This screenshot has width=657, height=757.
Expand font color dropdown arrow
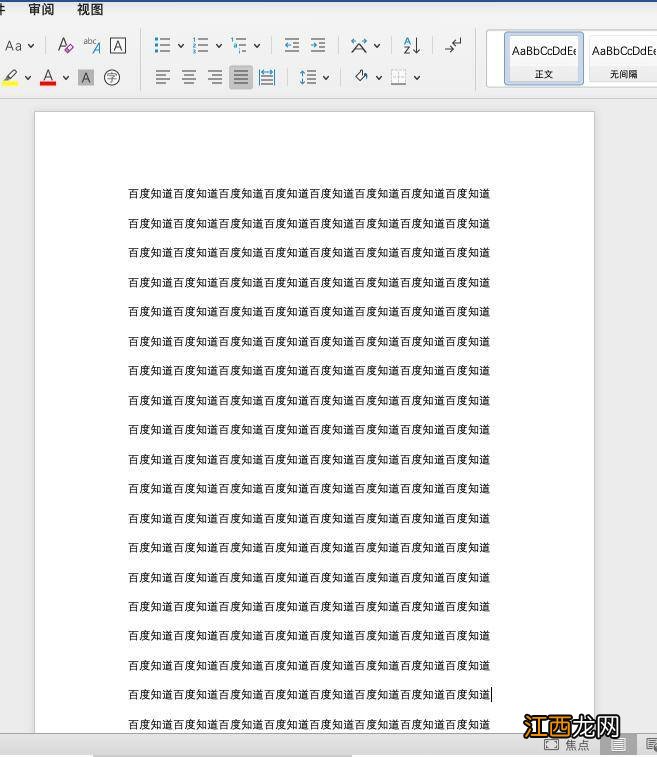pos(65,77)
